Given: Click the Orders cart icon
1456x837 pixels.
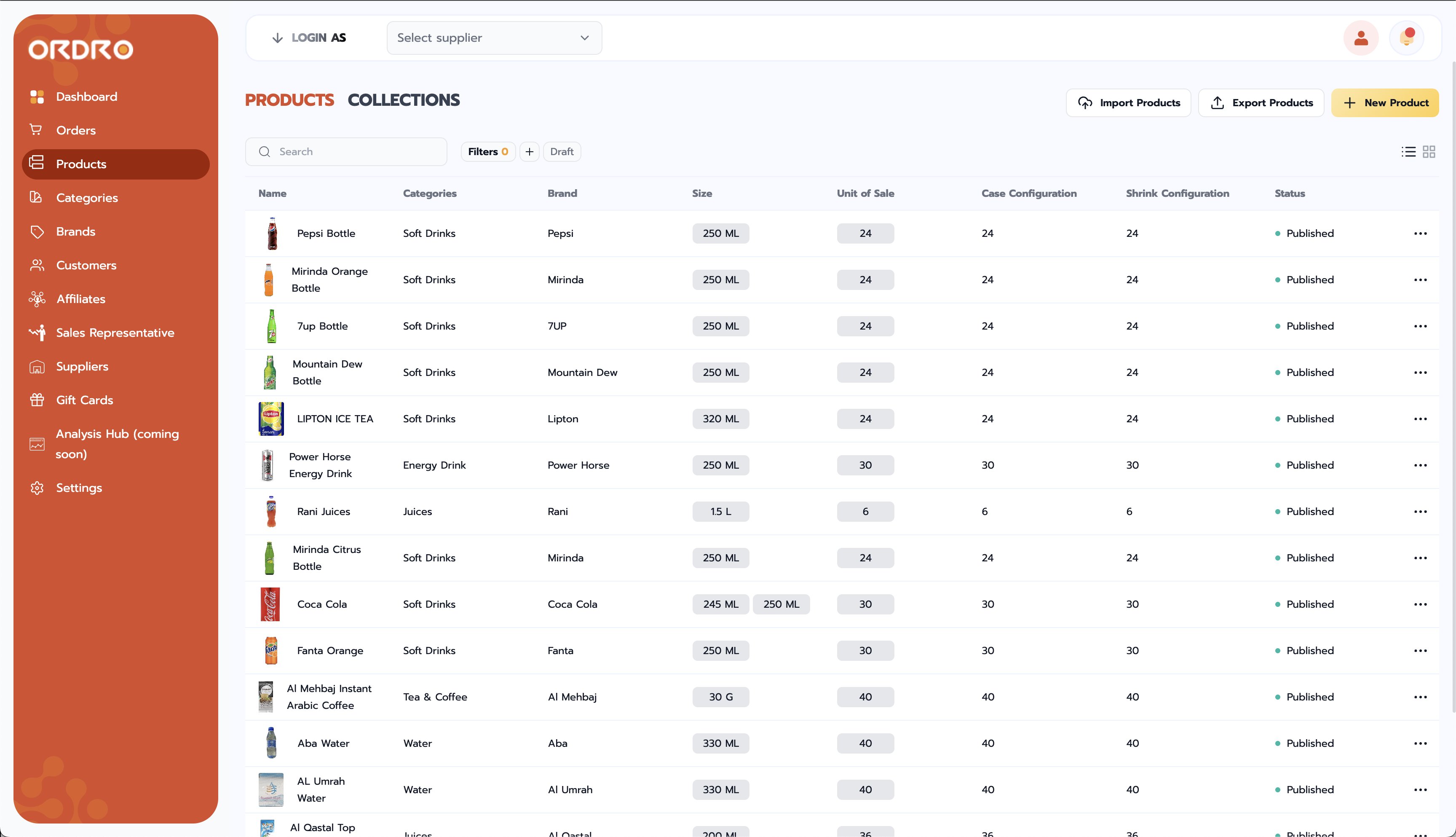Looking at the screenshot, I should pyautogui.click(x=36, y=130).
